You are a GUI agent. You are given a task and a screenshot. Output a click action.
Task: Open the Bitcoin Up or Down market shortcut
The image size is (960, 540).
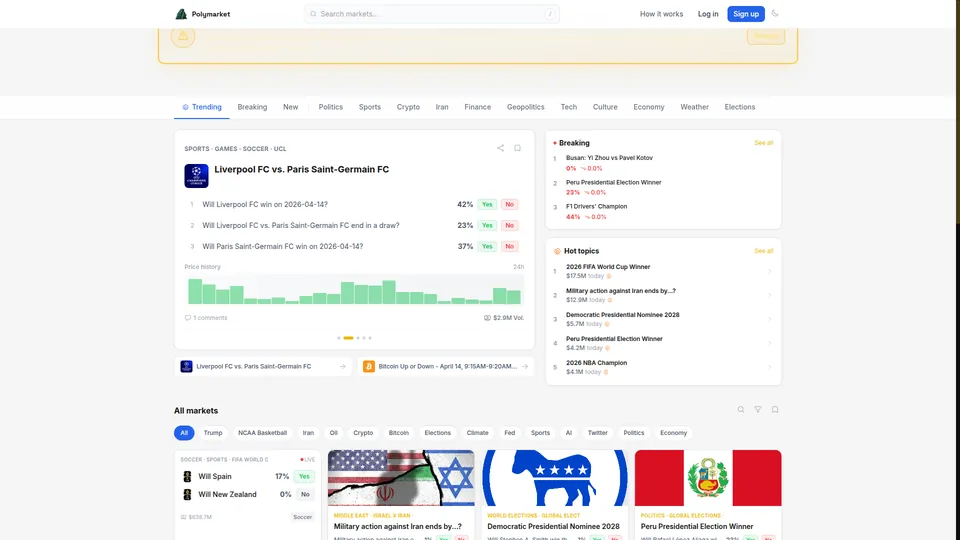click(x=445, y=366)
